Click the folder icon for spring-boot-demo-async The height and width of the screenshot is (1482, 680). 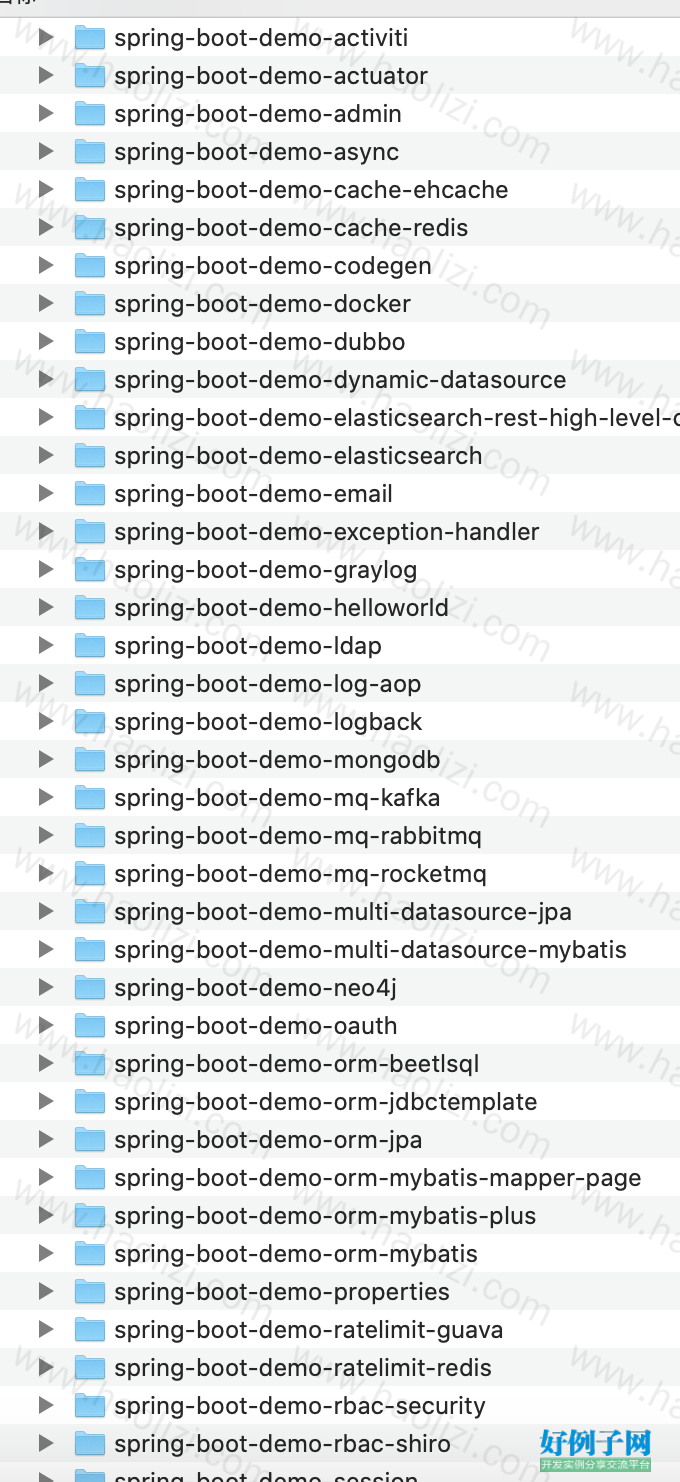(x=90, y=152)
